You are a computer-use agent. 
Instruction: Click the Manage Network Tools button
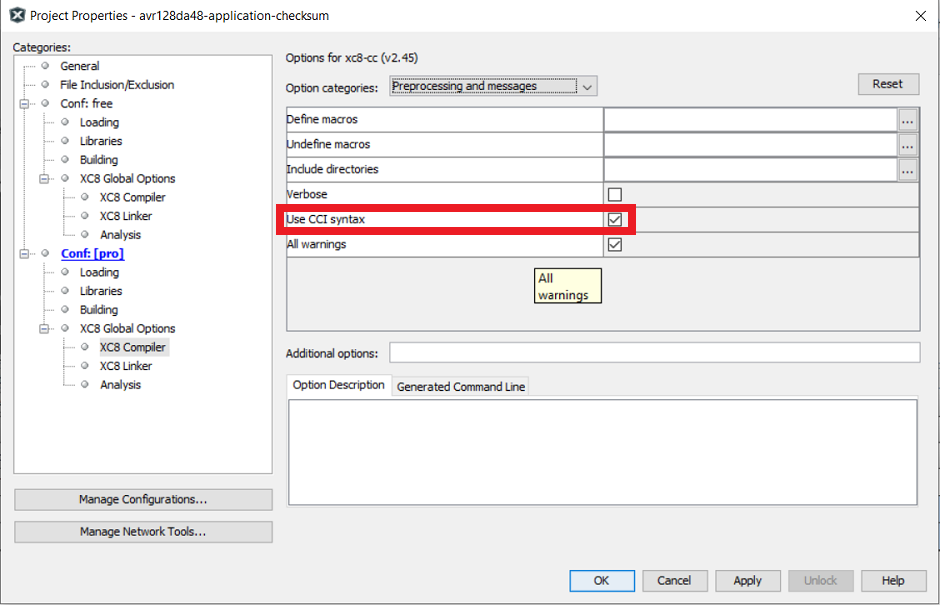(x=143, y=532)
